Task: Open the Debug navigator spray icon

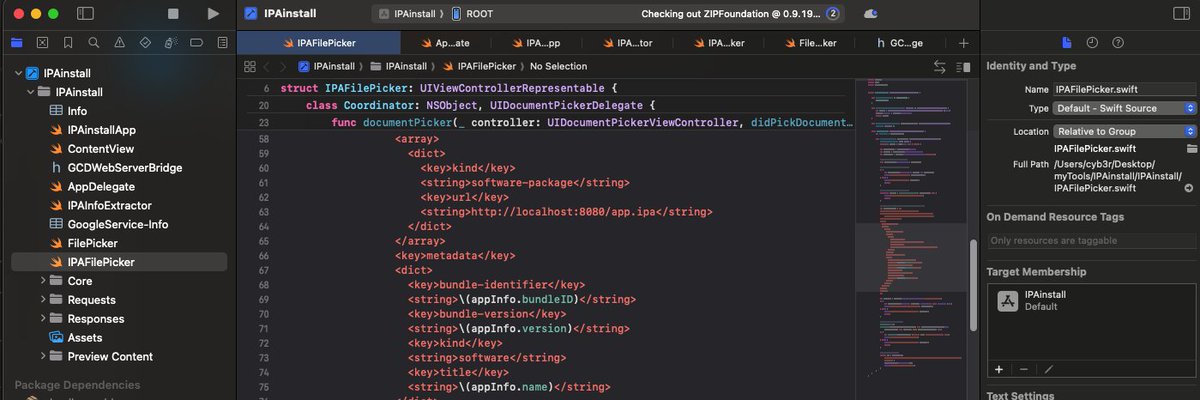Action: point(171,43)
